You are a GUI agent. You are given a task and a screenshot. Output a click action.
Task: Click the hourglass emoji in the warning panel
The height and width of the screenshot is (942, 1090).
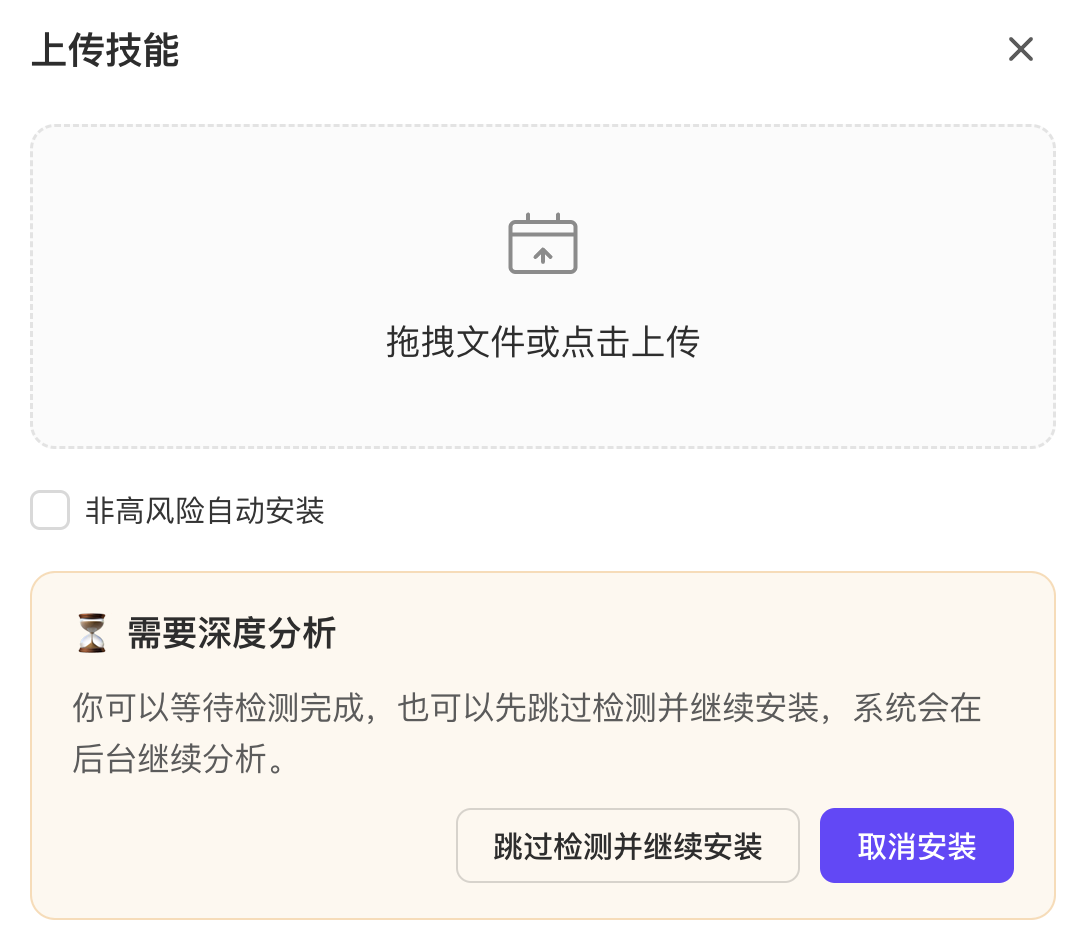pos(91,632)
